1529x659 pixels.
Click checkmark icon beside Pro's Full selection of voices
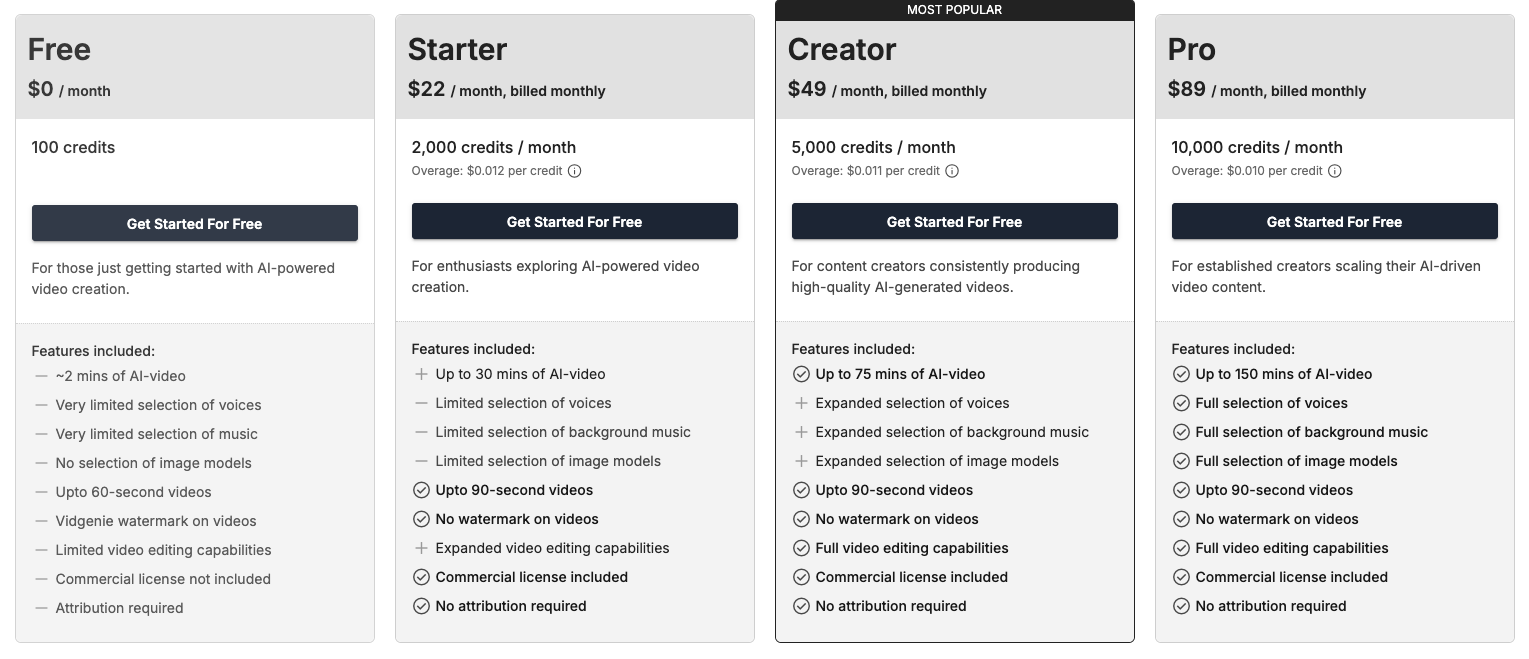[x=1181, y=403]
